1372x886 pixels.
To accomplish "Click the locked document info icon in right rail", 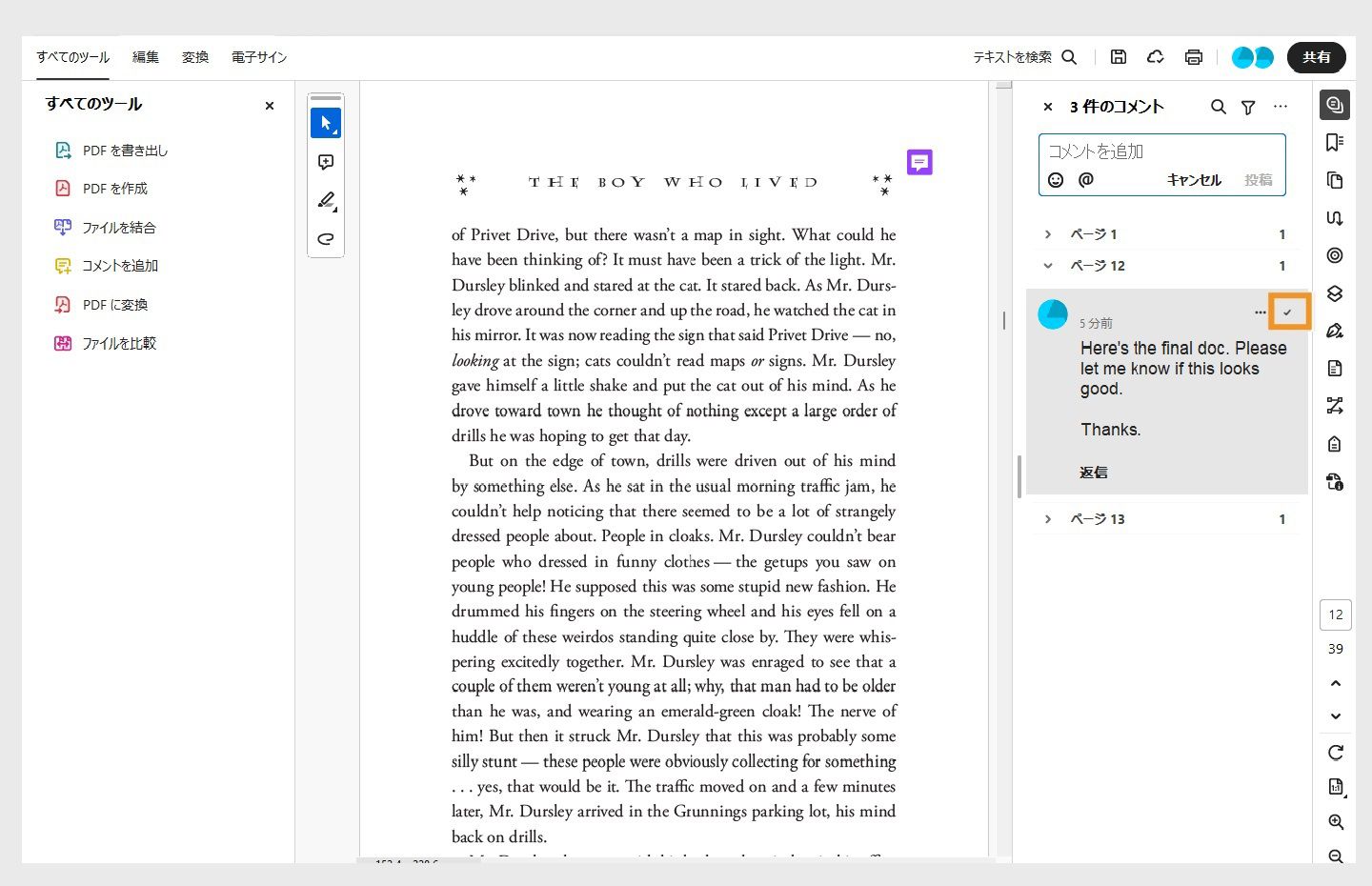I will [x=1335, y=481].
